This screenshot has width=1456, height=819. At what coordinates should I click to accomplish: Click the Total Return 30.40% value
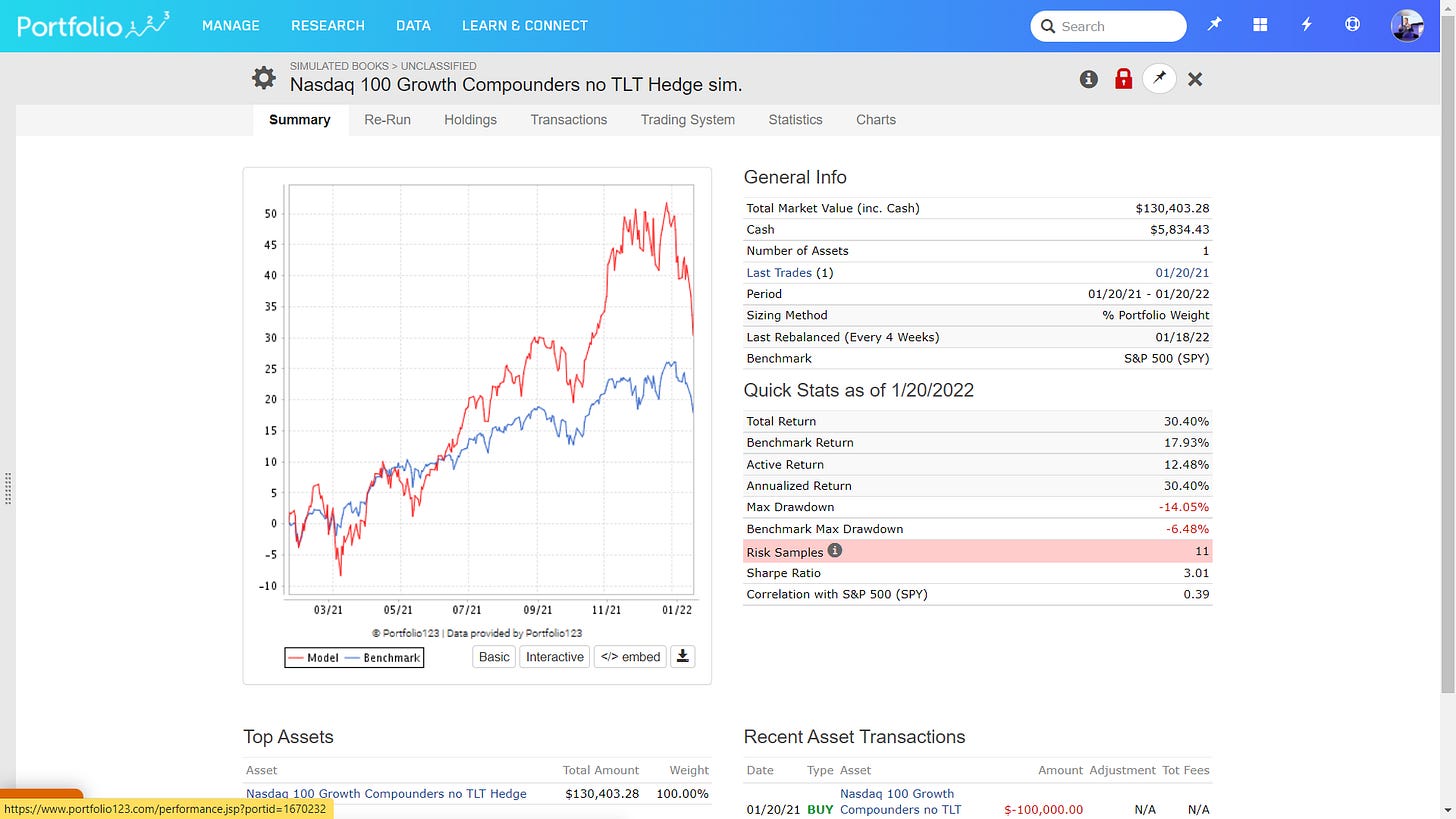[1186, 421]
